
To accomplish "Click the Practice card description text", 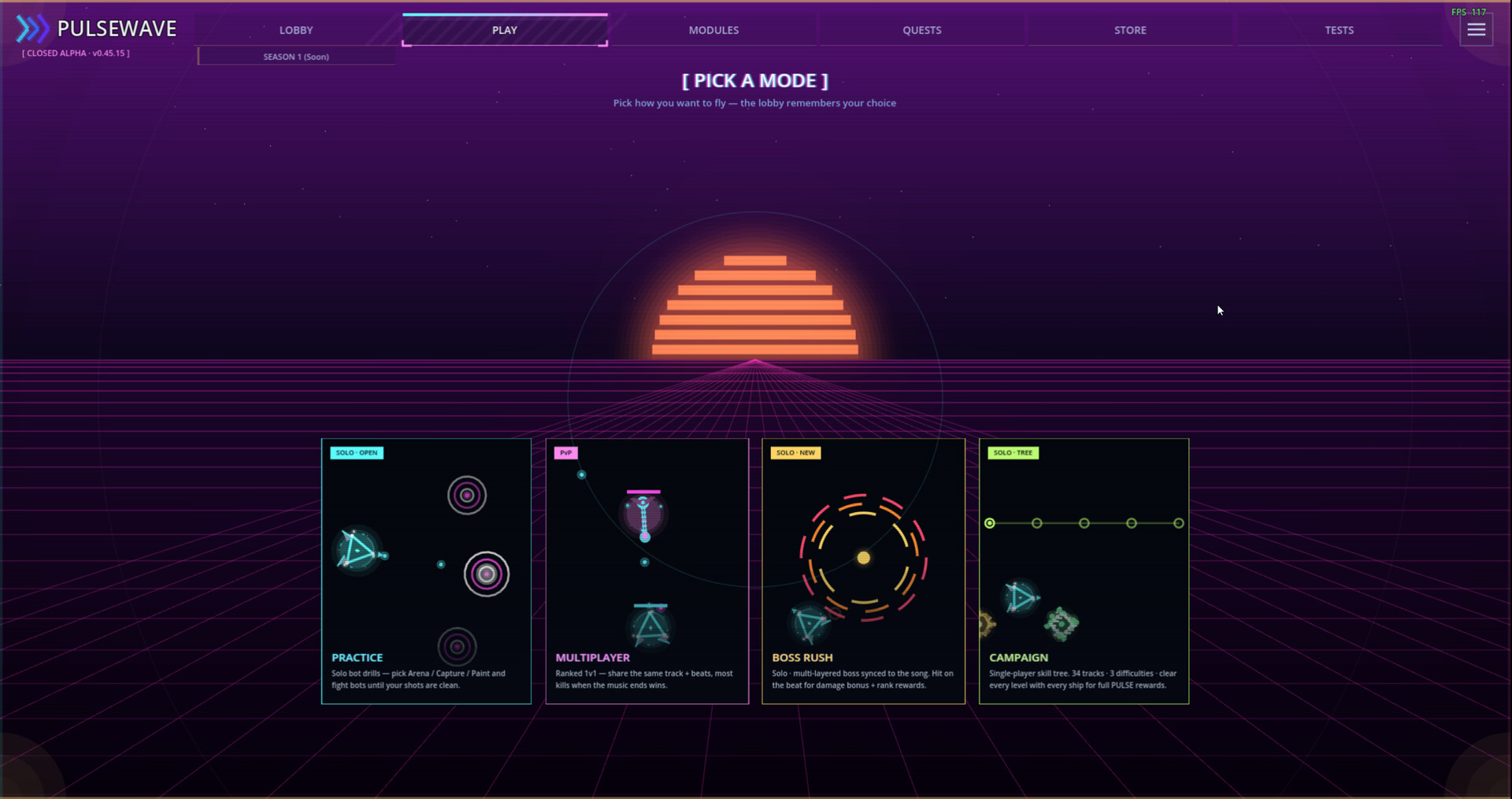I will [418, 679].
